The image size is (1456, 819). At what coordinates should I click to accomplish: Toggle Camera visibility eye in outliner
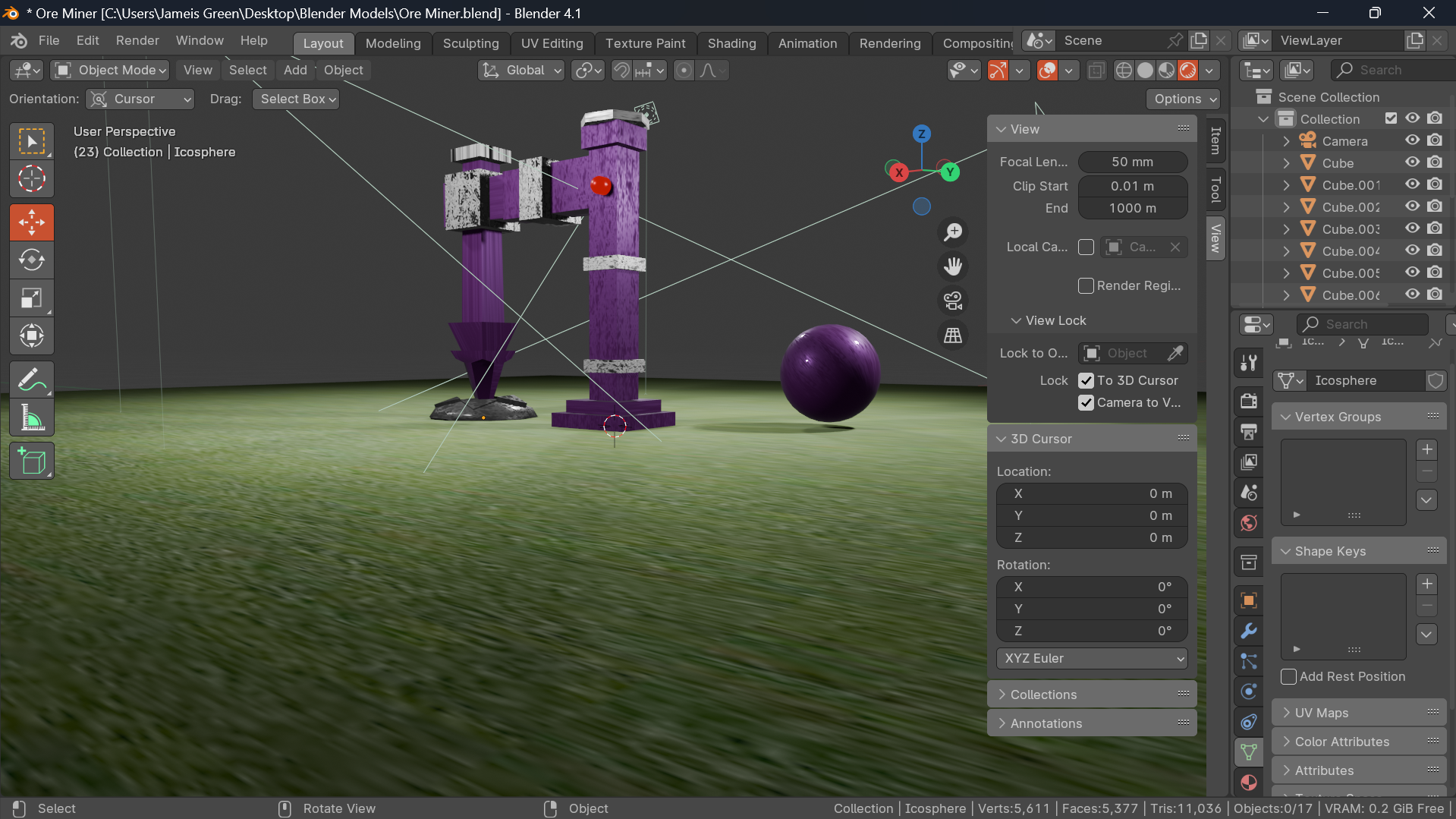tap(1412, 140)
